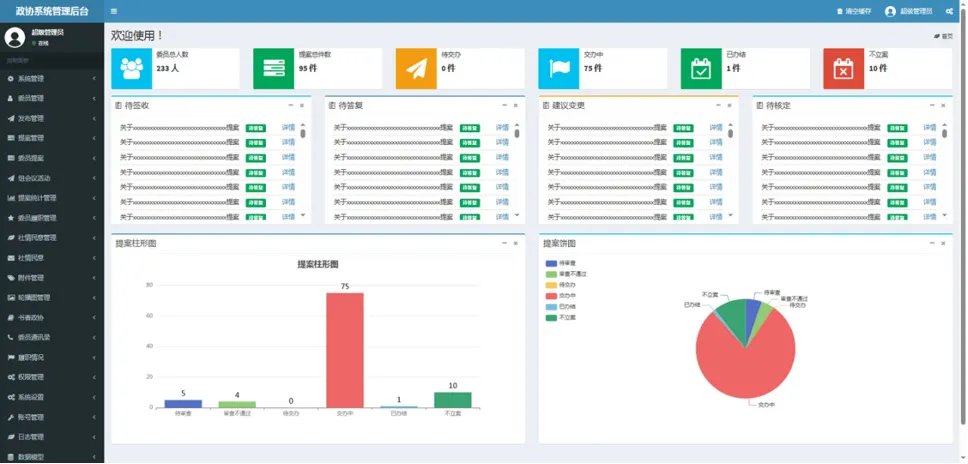This screenshot has width=968, height=464.
Task: Click the red 不立案 calendar icon
Action: coord(844,68)
